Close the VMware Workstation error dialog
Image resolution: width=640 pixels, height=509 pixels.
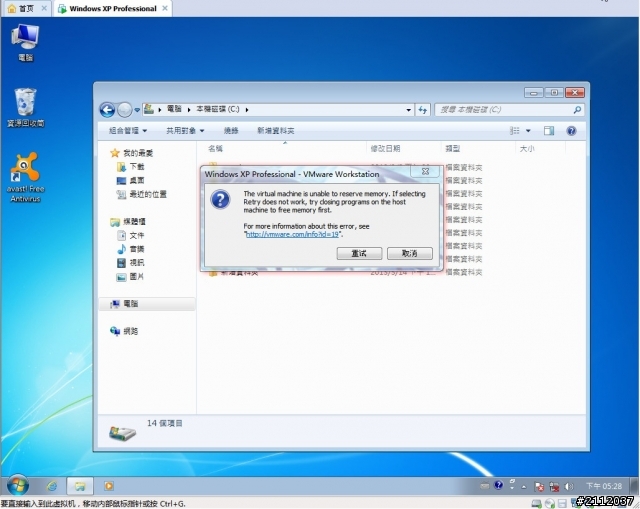(425, 171)
